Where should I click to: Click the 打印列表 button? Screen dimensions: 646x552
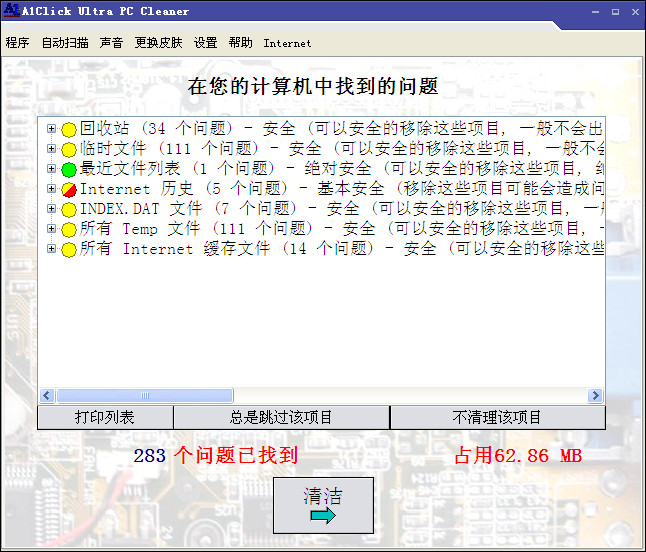pos(105,417)
